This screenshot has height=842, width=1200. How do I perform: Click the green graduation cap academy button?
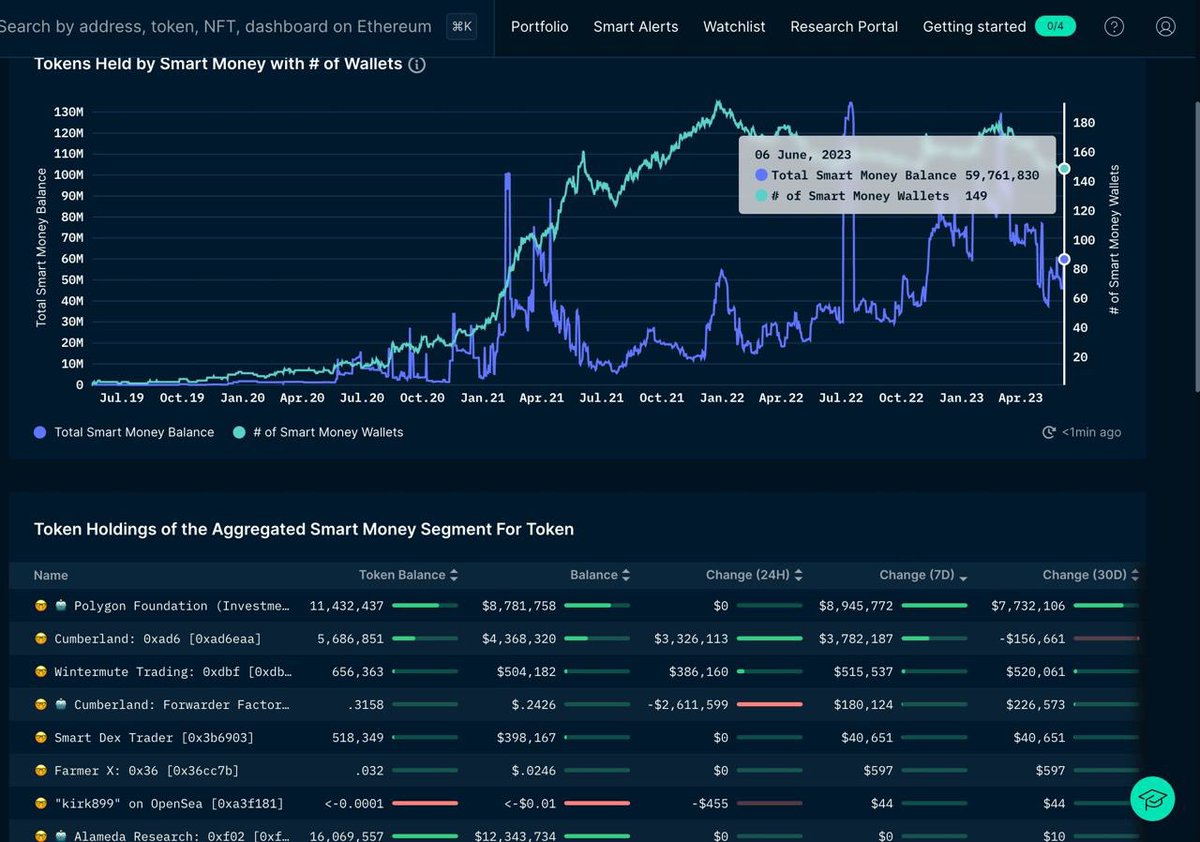coord(1152,799)
